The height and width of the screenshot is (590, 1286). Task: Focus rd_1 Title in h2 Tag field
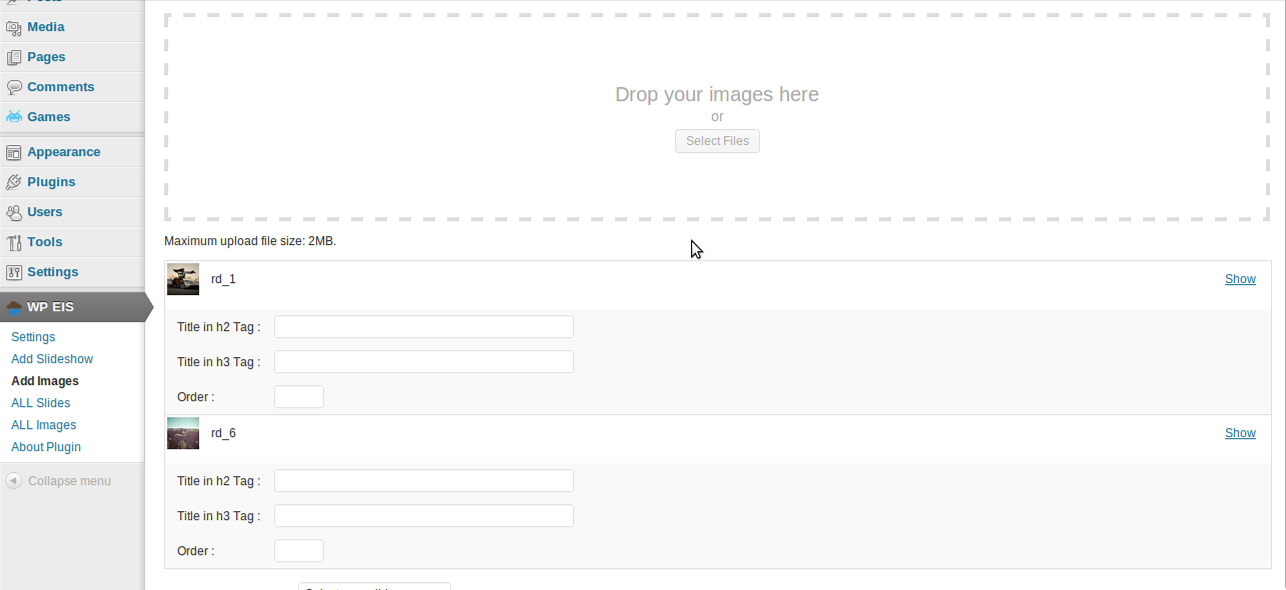[x=424, y=327]
